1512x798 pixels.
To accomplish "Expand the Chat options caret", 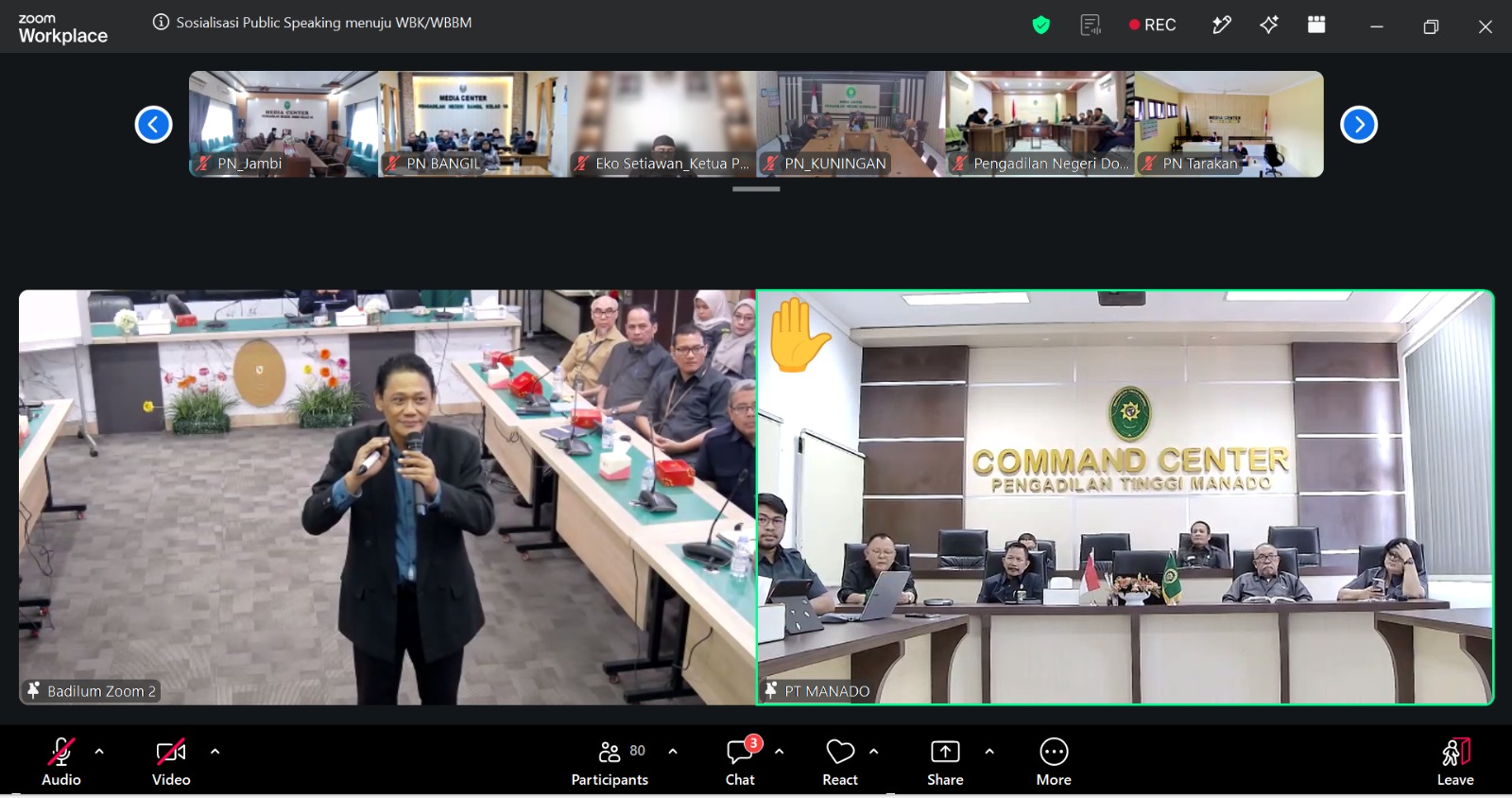I will pos(780,752).
